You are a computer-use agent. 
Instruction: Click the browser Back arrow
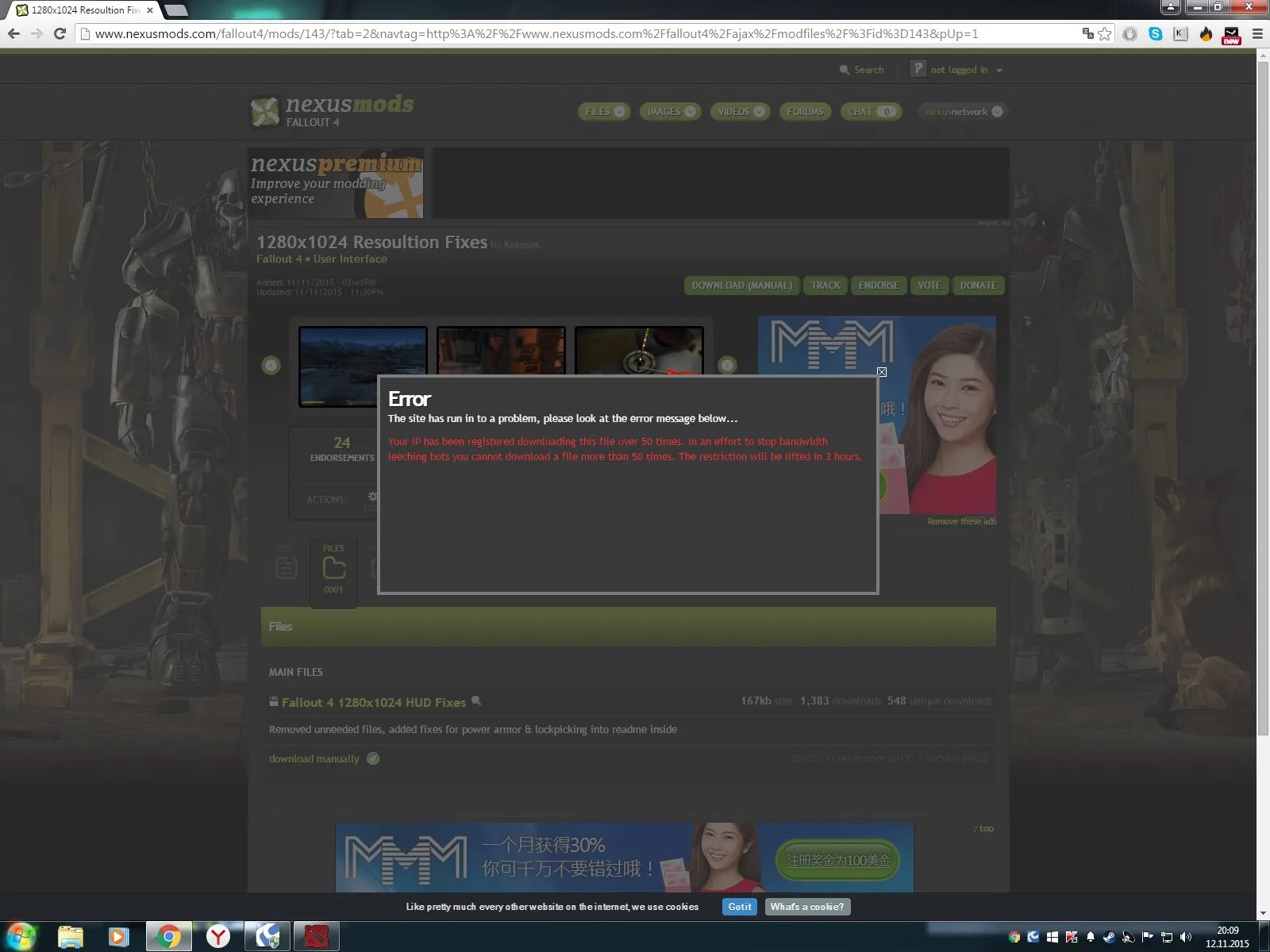coord(13,33)
